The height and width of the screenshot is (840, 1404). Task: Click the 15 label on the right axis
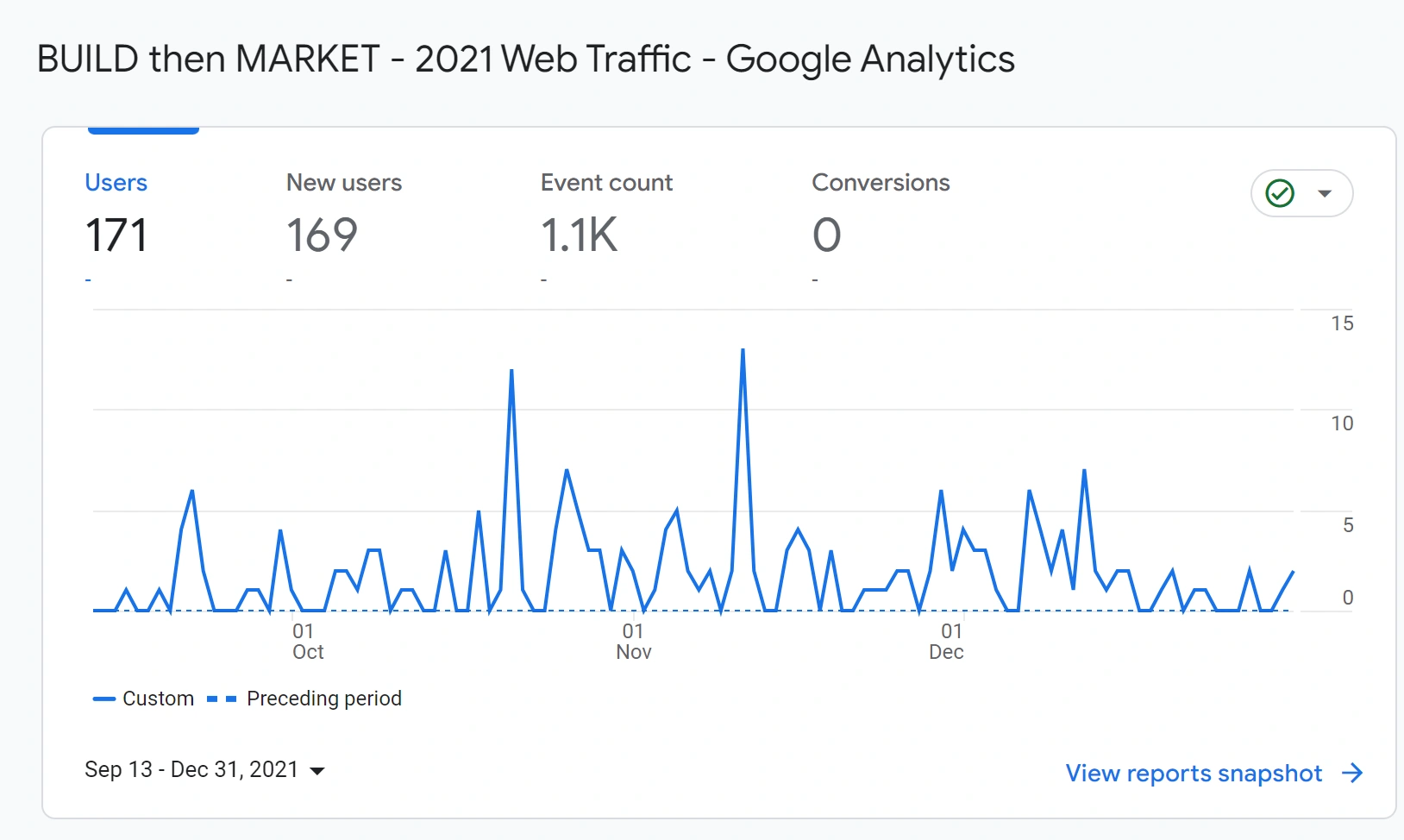tap(1343, 323)
